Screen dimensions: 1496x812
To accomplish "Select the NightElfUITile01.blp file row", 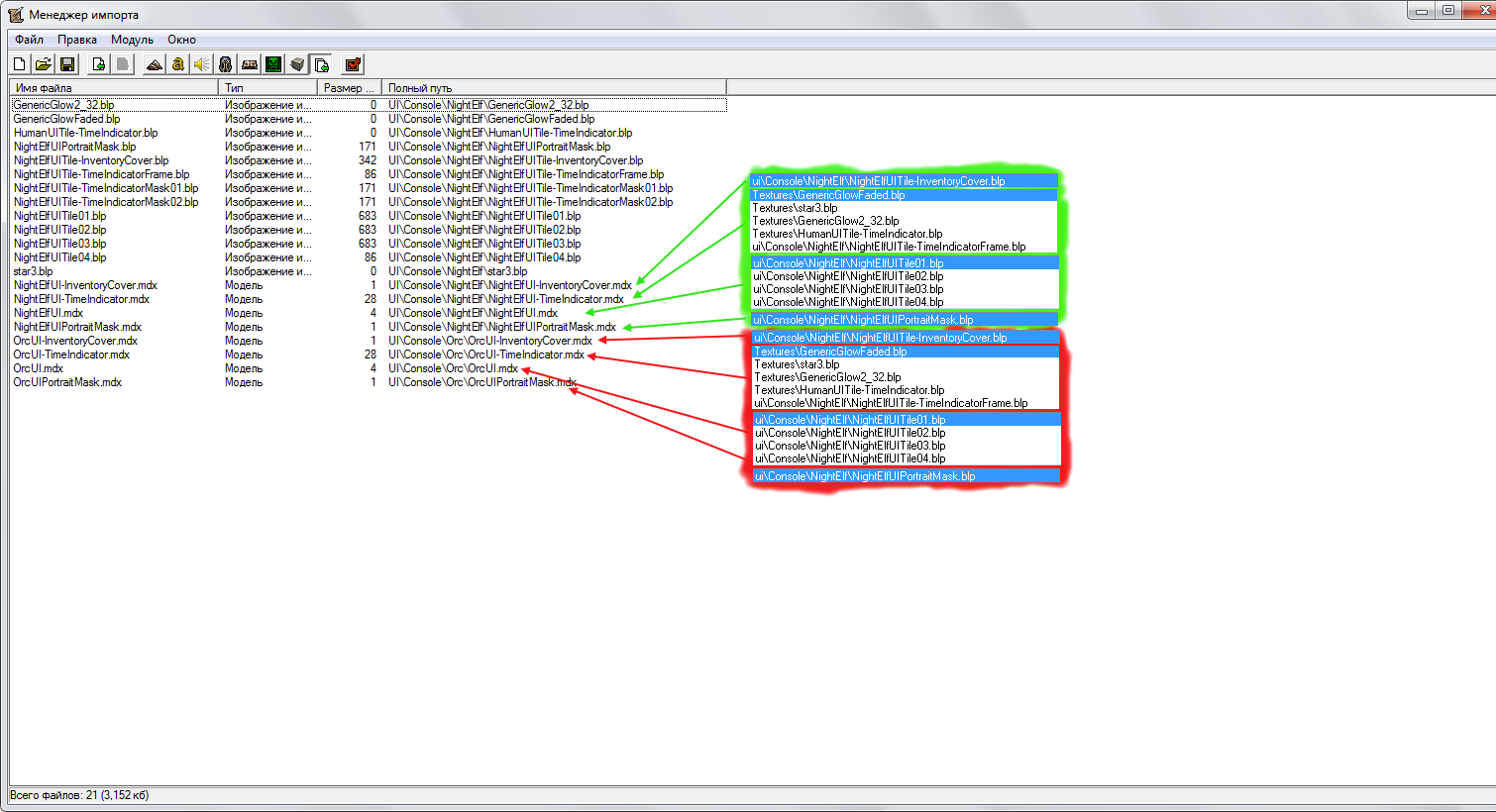I will coord(369,216).
